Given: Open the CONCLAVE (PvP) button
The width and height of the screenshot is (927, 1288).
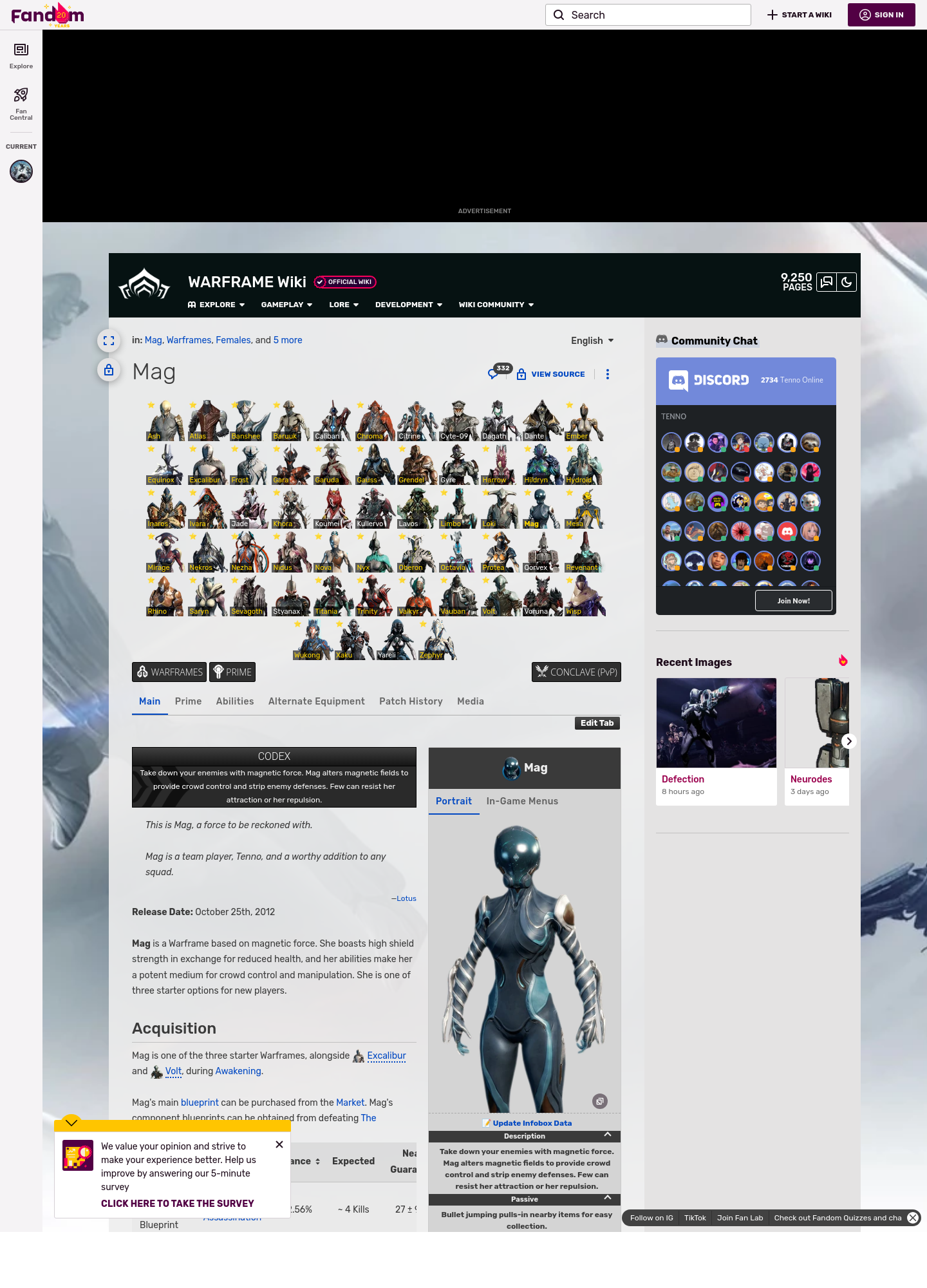Looking at the screenshot, I should pyautogui.click(x=576, y=672).
